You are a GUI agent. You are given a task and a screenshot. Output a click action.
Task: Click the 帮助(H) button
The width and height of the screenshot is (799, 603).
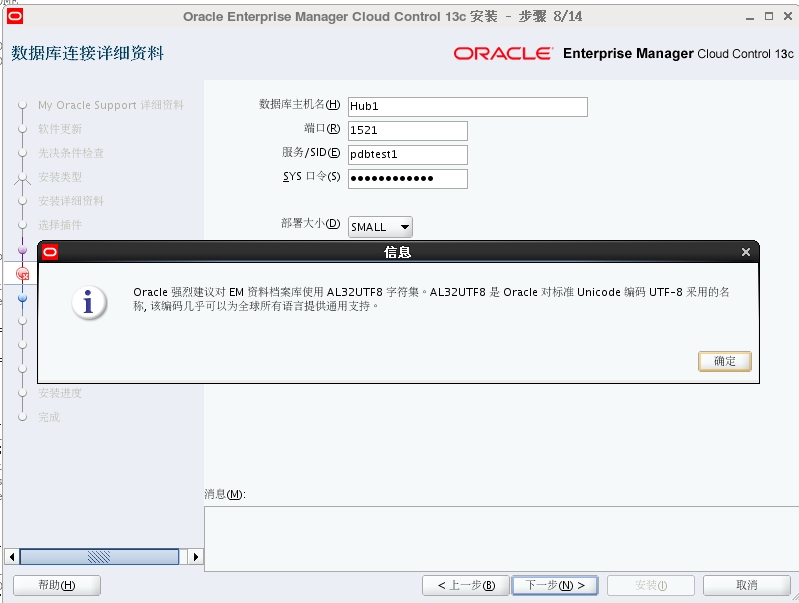57,585
